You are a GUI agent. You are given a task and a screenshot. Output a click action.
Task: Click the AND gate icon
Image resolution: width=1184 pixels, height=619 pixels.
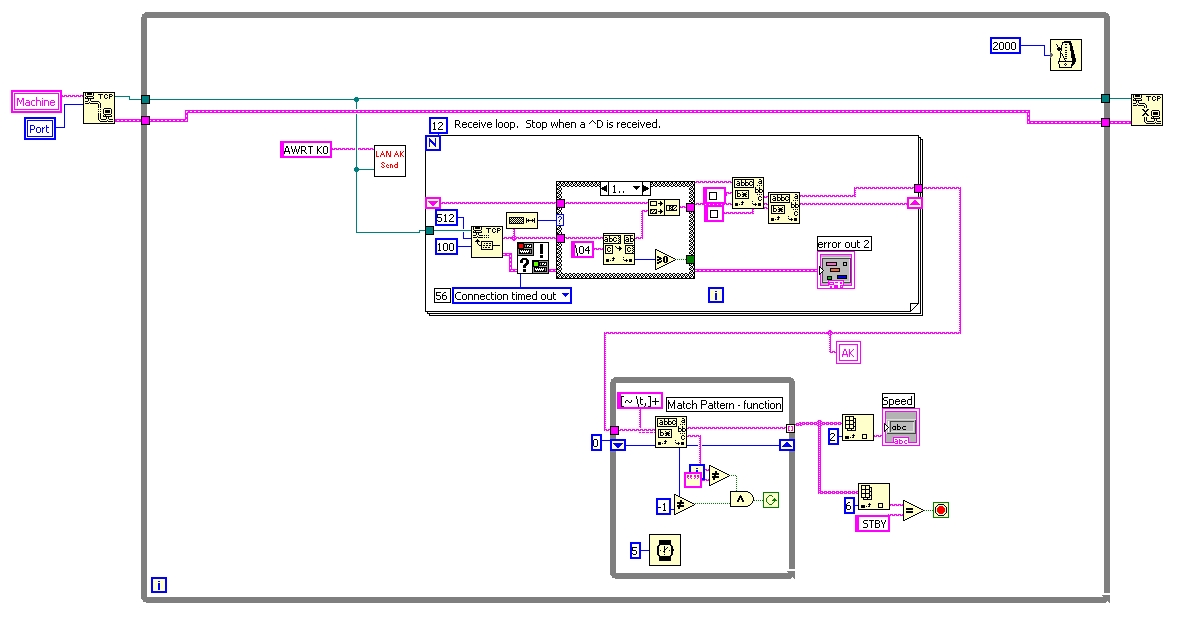(x=742, y=499)
